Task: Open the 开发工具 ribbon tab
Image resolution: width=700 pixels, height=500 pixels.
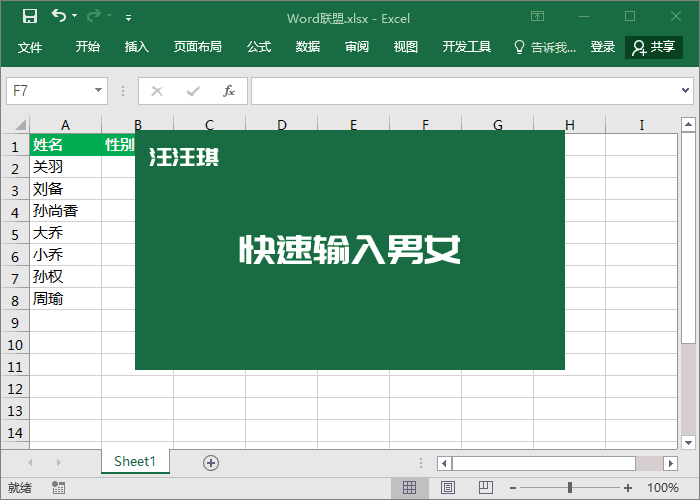Action: tap(467, 46)
